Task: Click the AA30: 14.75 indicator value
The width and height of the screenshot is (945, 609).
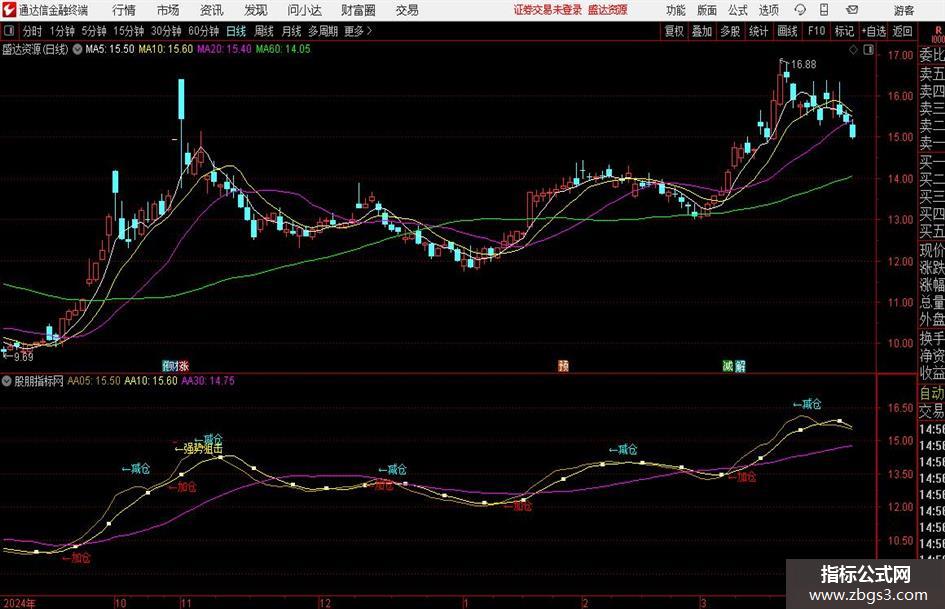Action: point(208,381)
